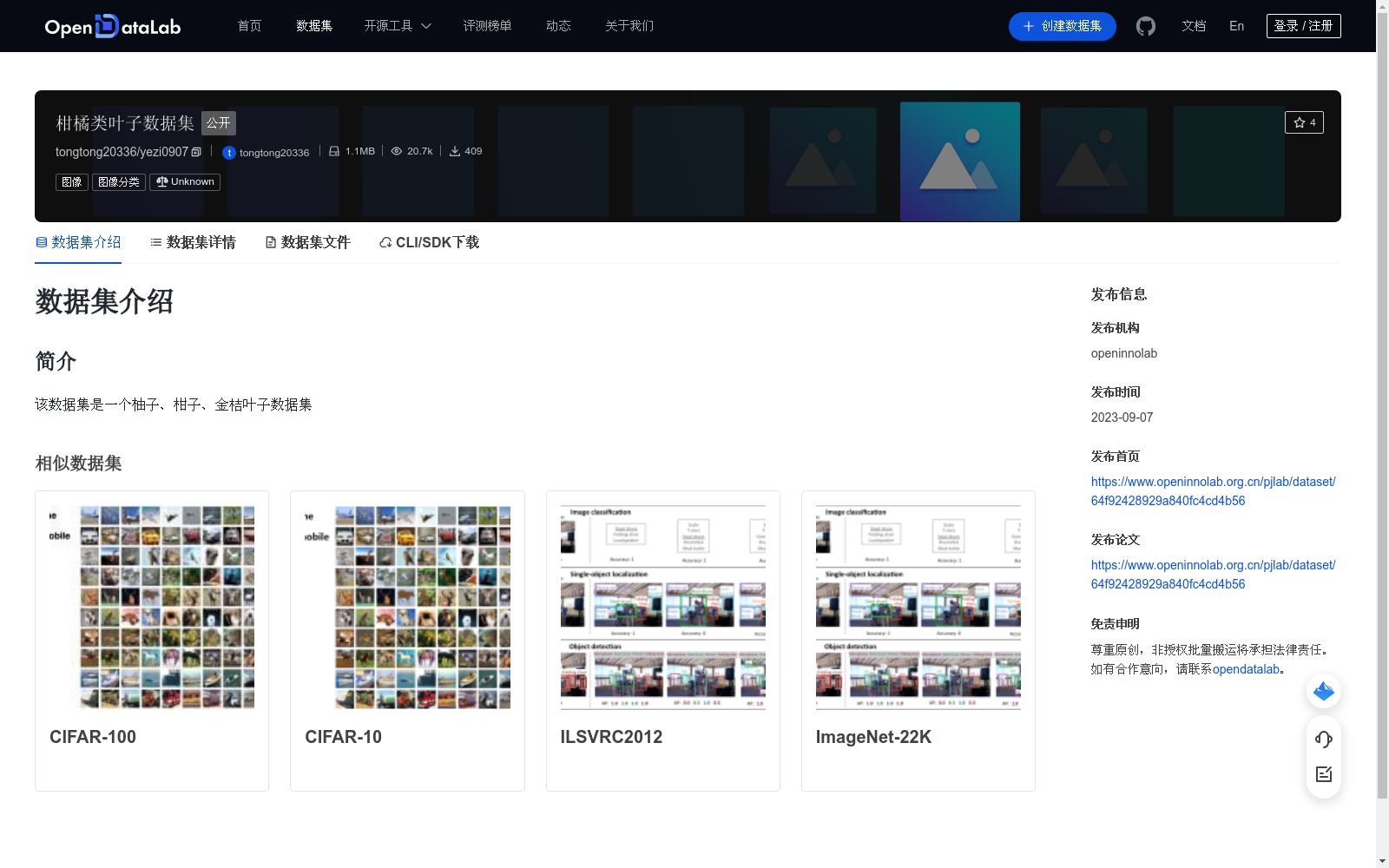Click the publish date 2023-09-07
Screen dimensions: 1389x868
click(1122, 418)
